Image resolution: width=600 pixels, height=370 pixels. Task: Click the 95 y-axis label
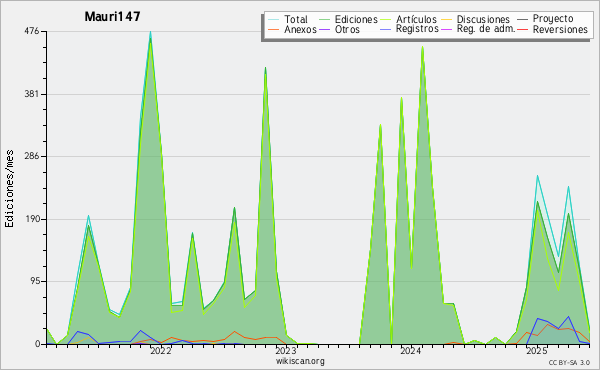tap(34, 281)
